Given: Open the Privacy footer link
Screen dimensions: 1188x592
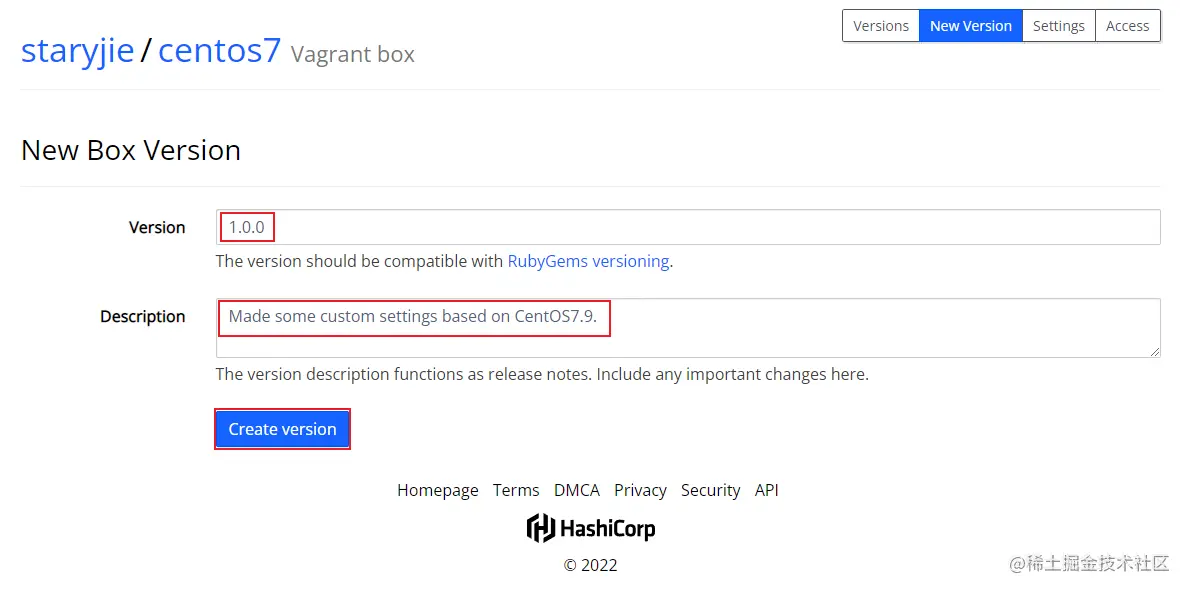Looking at the screenshot, I should (x=640, y=490).
